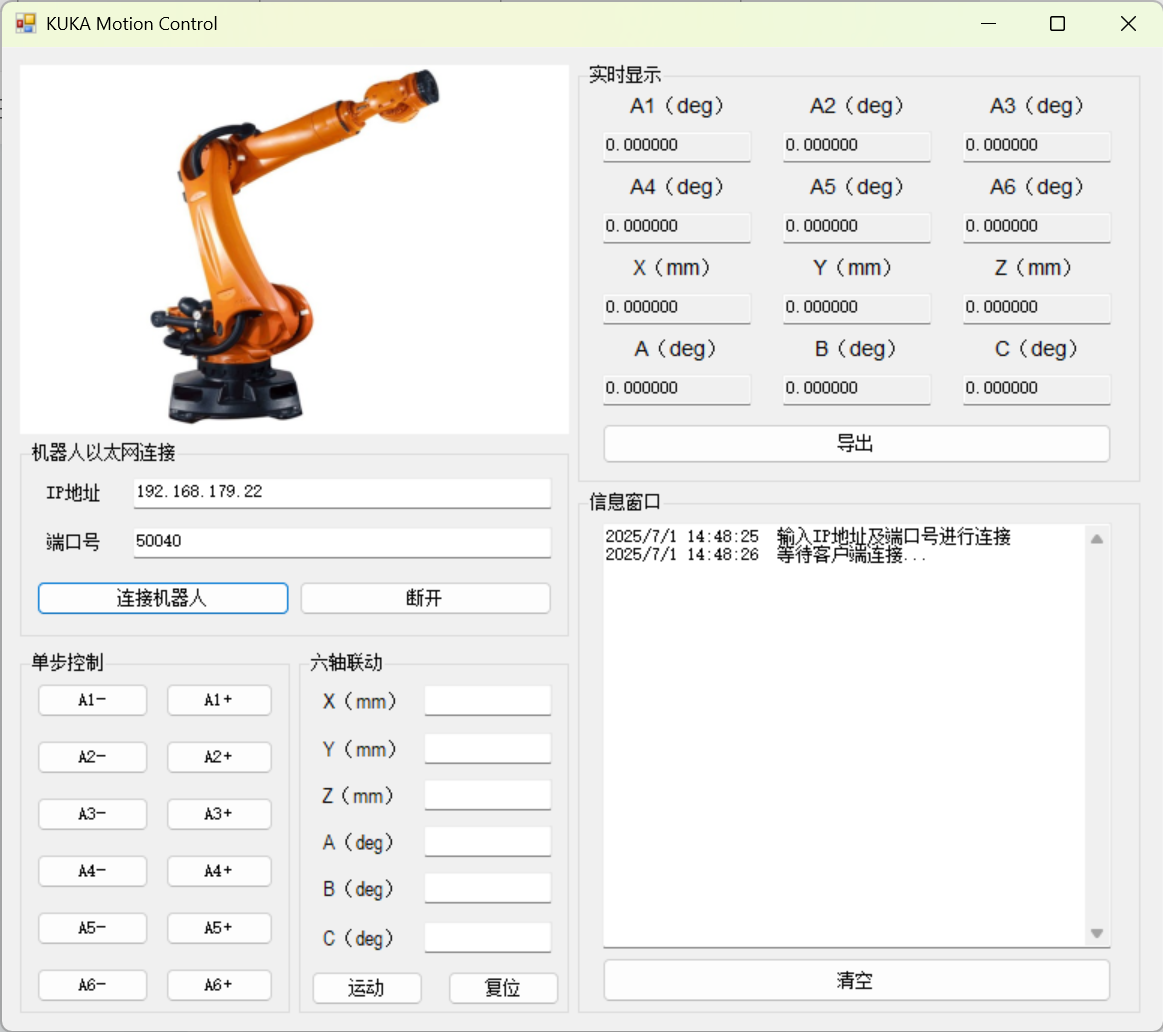Focus the 端口号 port input field
This screenshot has height=1032, width=1163.
click(x=342, y=542)
